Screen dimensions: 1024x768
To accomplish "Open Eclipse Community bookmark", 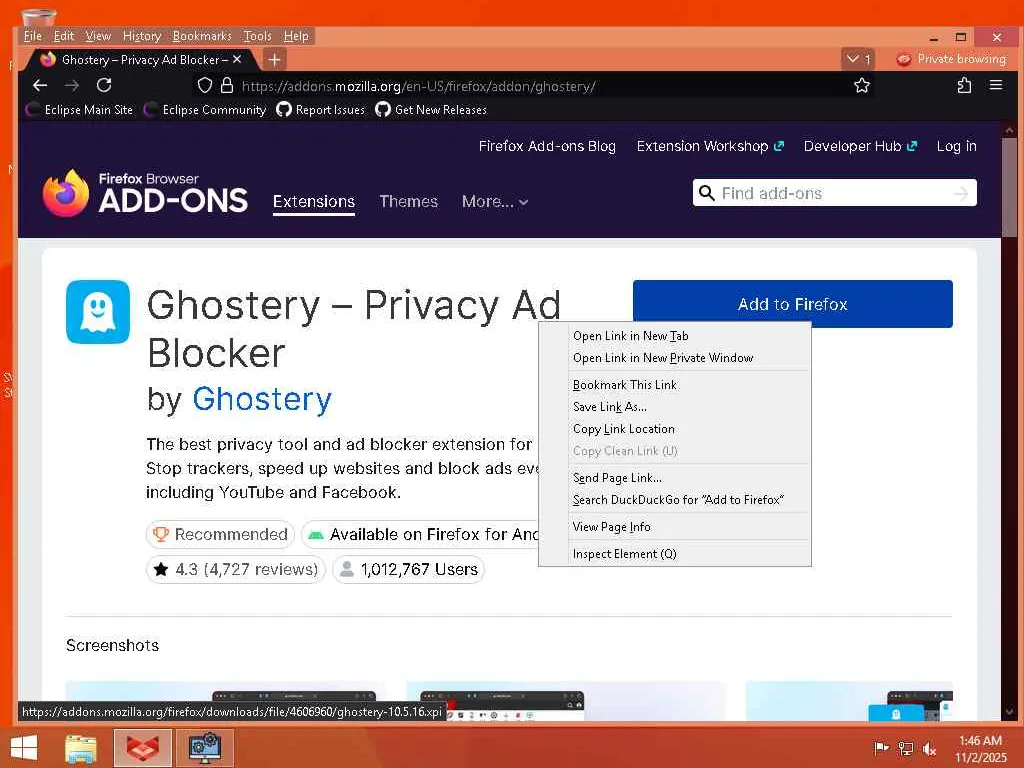I will click(x=205, y=110).
